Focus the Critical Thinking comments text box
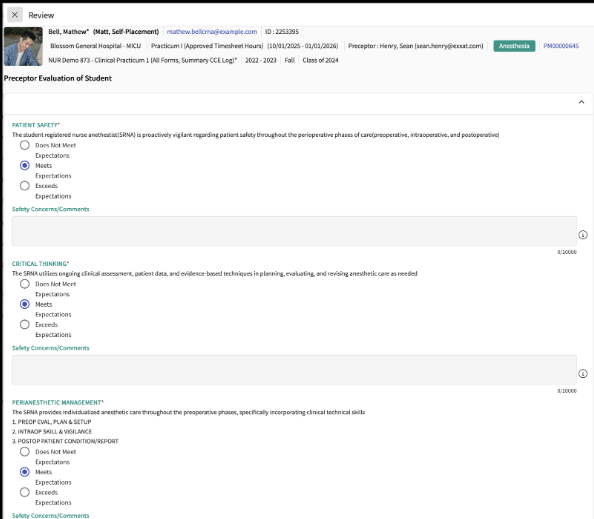 click(294, 370)
